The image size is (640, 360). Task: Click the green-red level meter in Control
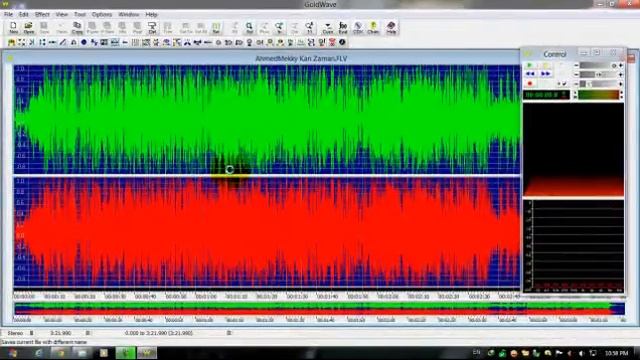click(598, 95)
